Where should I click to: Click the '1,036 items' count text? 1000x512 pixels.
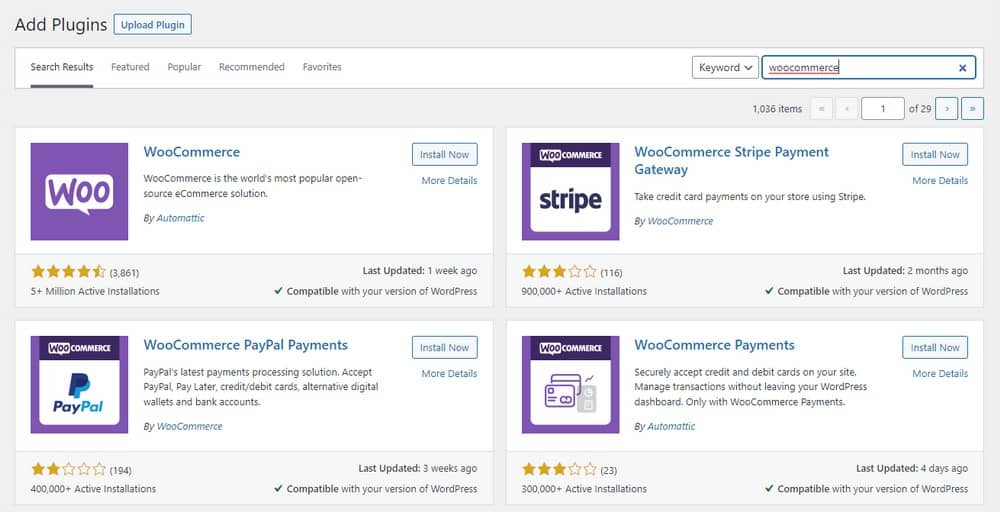pos(777,109)
